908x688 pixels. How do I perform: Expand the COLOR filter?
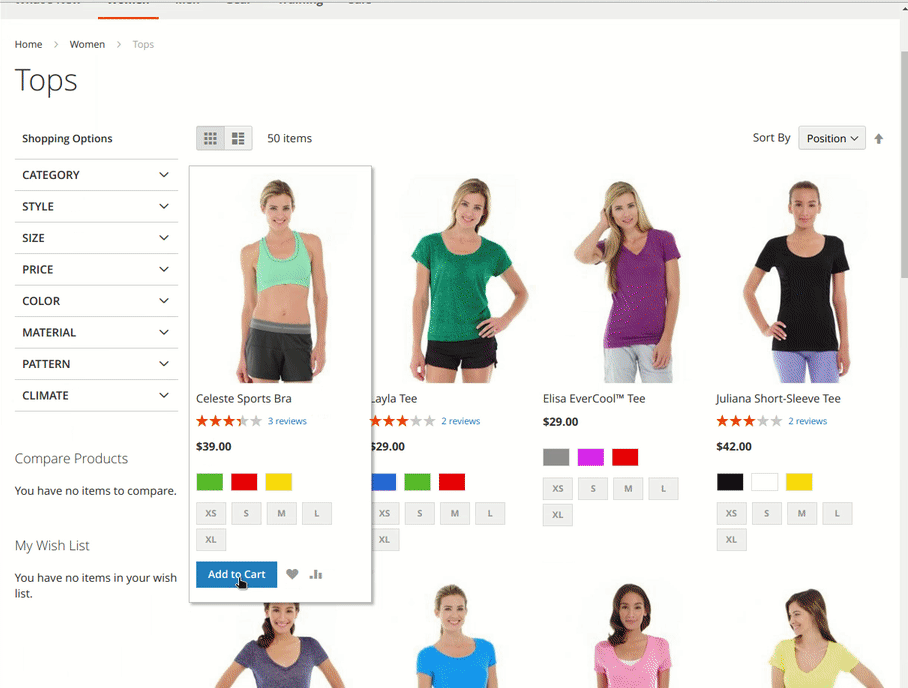tap(96, 301)
